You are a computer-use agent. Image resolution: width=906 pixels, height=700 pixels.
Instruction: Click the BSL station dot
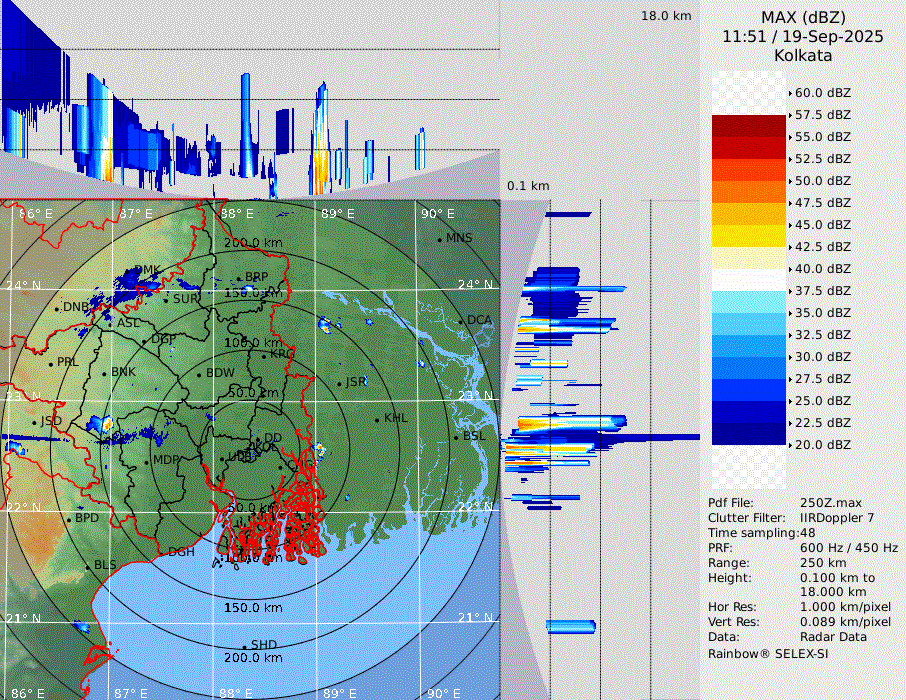[x=456, y=437]
